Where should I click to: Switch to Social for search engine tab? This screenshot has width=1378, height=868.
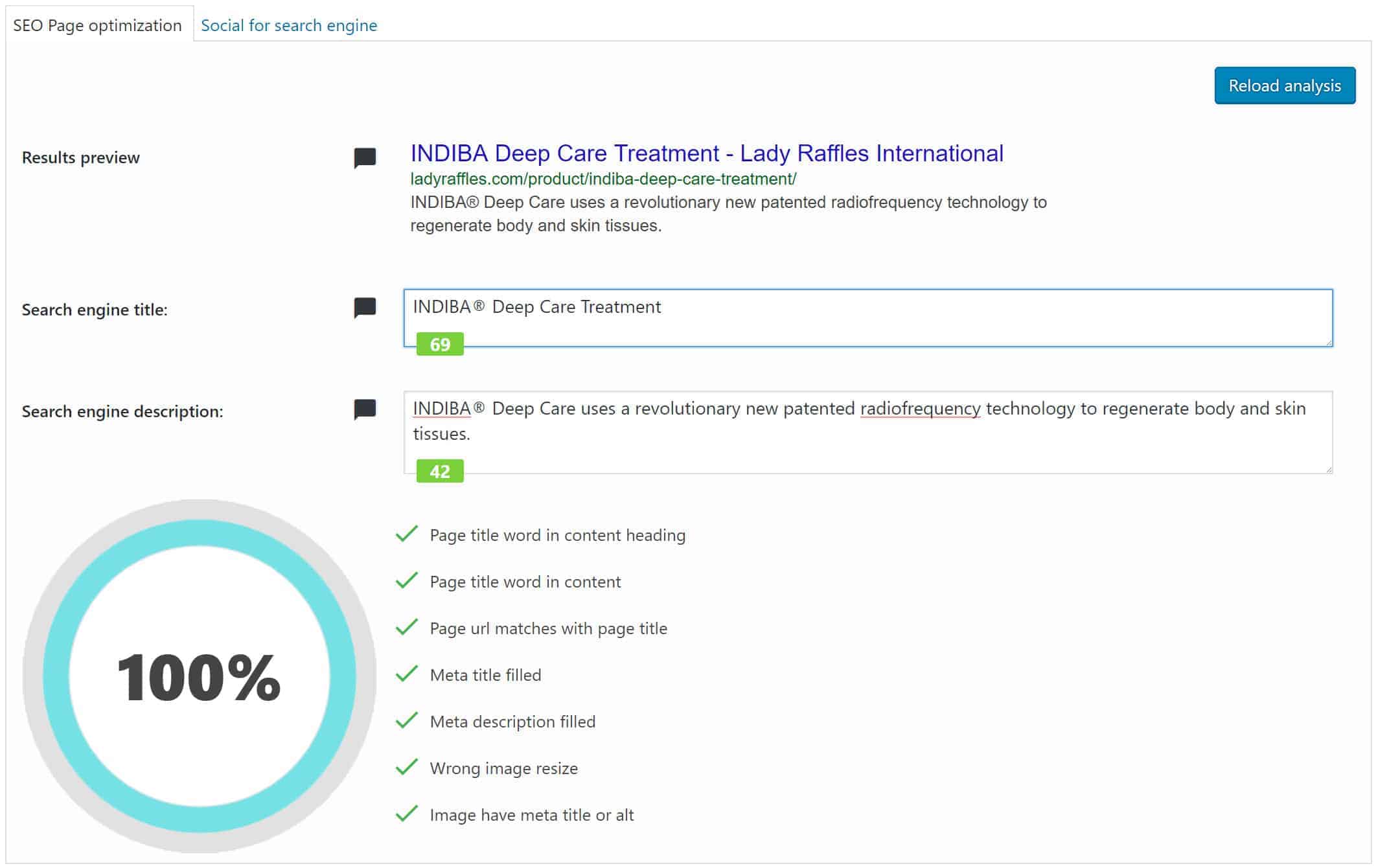[289, 25]
